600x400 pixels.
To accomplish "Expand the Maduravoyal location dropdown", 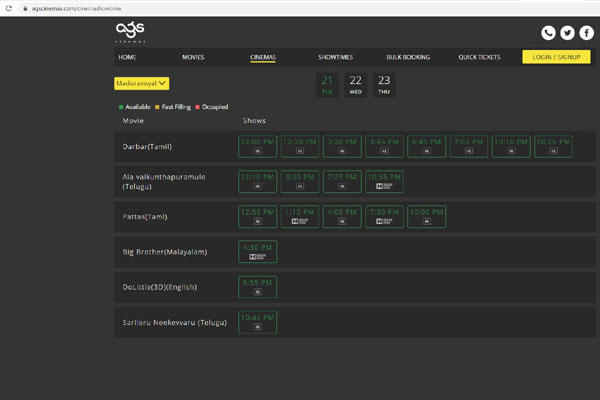I will click(x=142, y=83).
